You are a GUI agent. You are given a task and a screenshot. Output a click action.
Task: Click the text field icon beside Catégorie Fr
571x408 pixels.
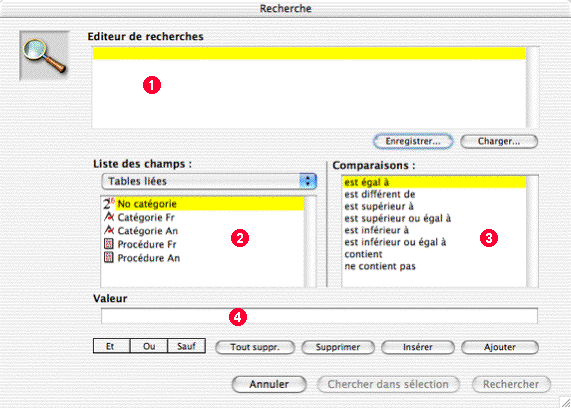pyautogui.click(x=109, y=217)
